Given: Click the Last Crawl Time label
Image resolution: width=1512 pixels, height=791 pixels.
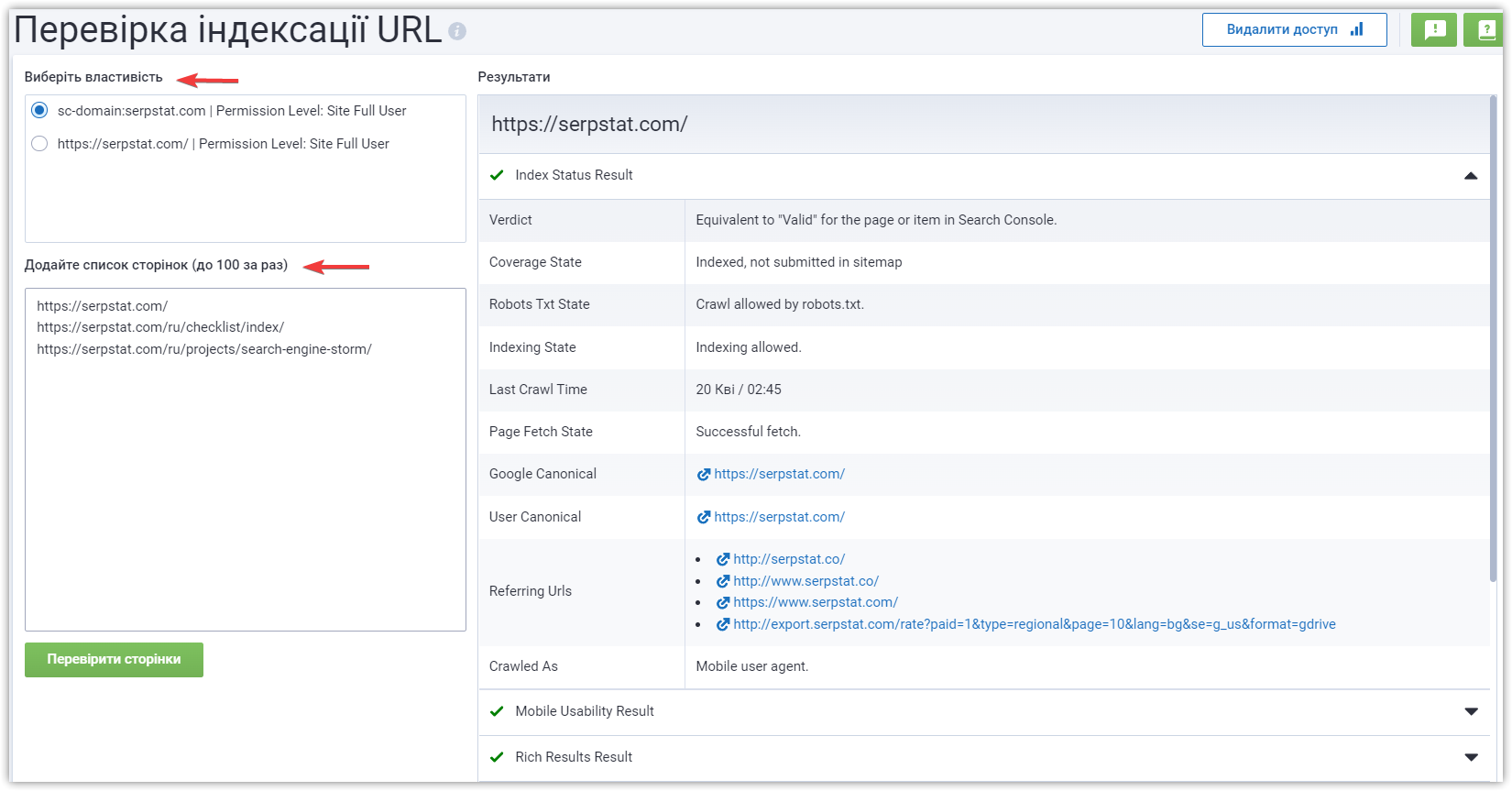Looking at the screenshot, I should 538,390.
